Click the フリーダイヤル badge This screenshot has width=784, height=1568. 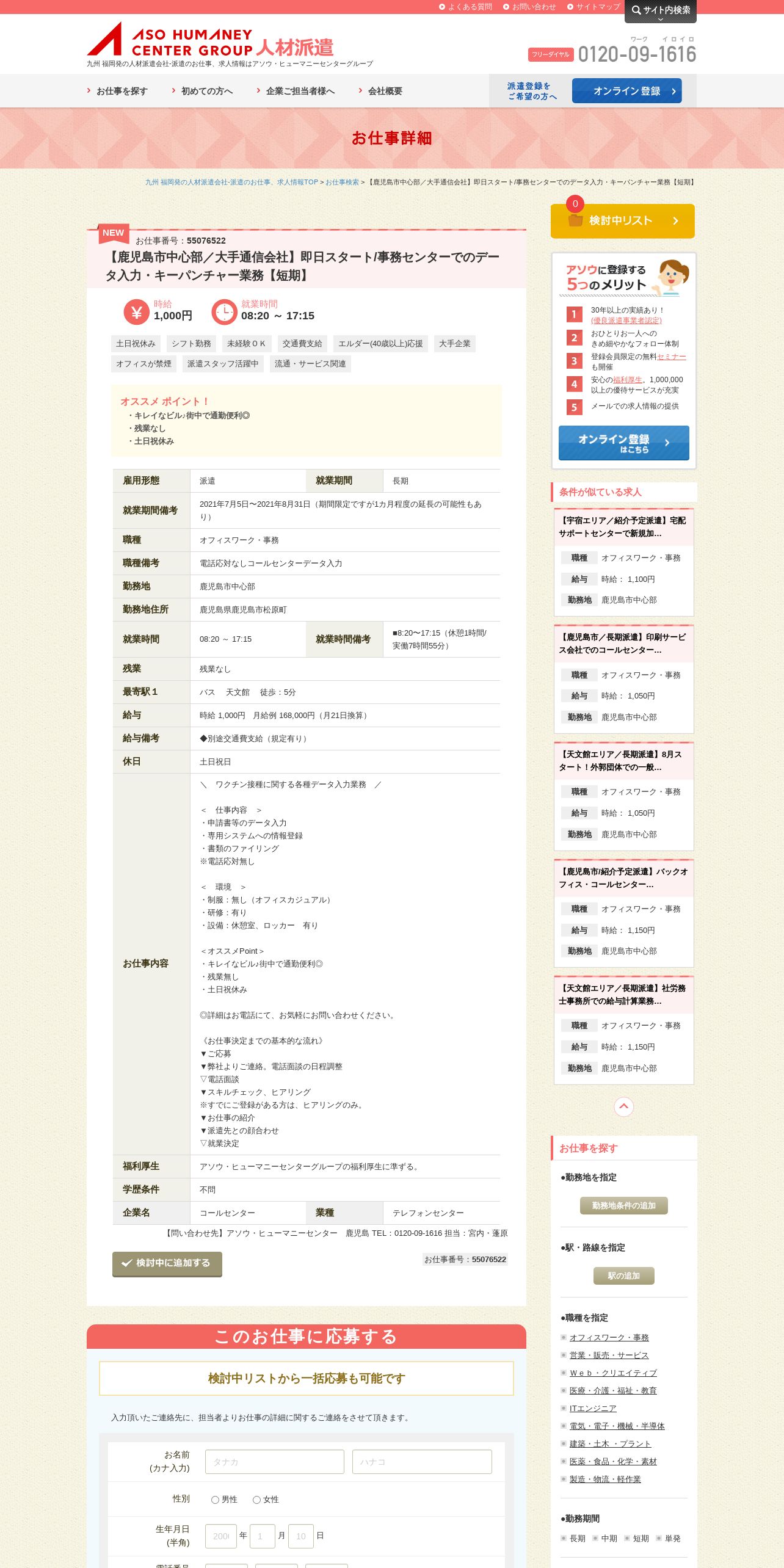click(x=551, y=54)
